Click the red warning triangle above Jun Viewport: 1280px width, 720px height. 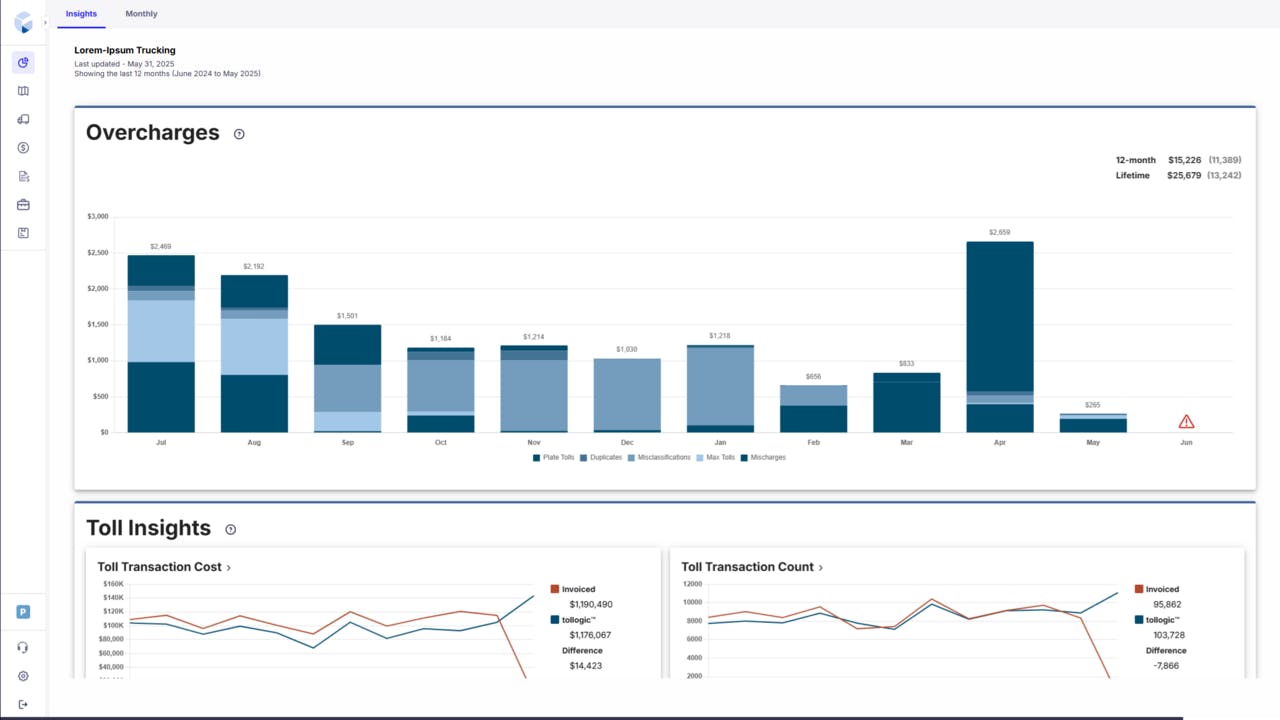click(x=1186, y=421)
